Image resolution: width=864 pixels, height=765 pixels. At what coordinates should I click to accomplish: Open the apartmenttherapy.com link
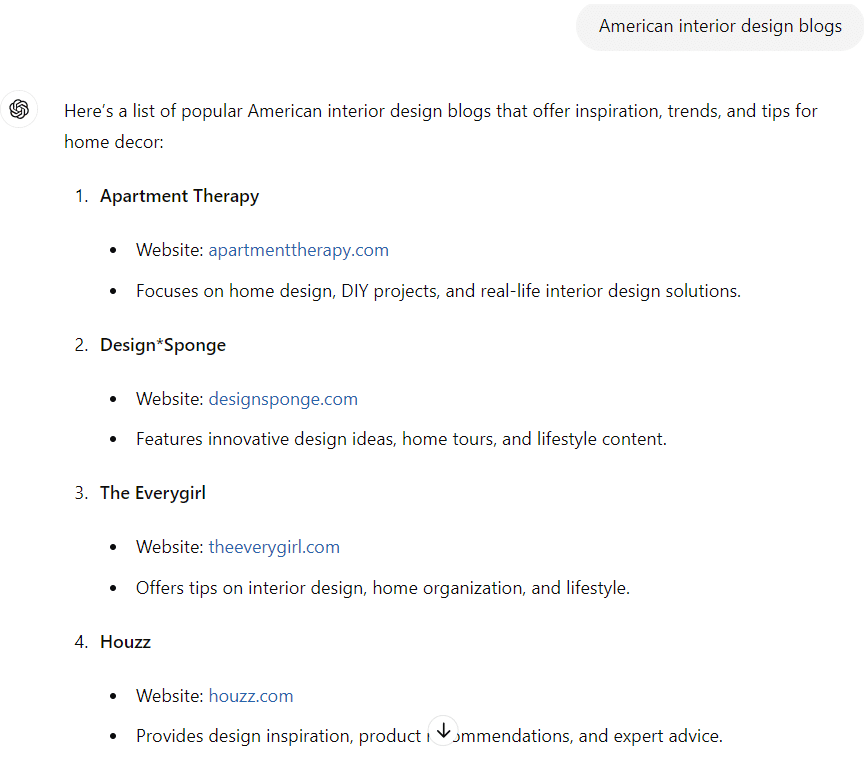298,250
